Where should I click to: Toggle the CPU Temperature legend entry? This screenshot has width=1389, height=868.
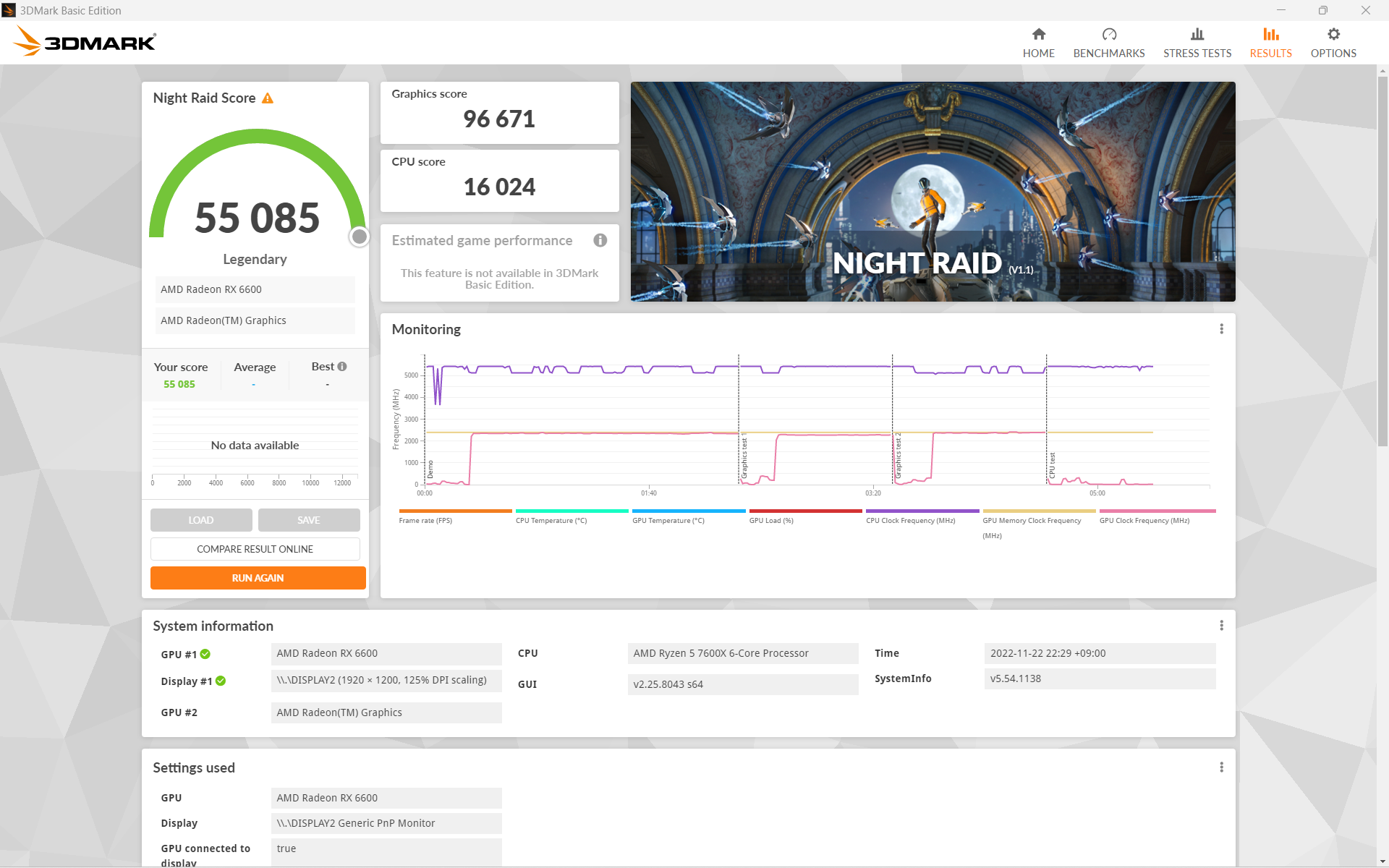572,516
